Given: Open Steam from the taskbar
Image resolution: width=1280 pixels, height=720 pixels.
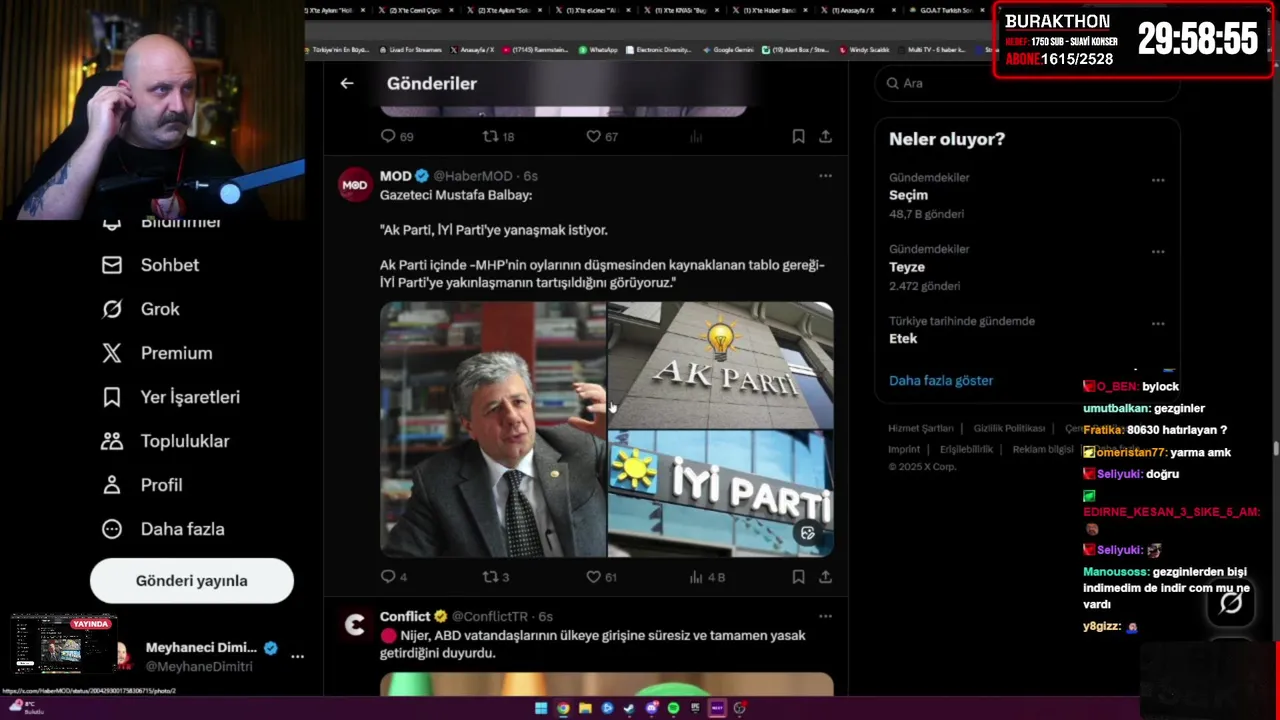Looking at the screenshot, I should [629, 708].
